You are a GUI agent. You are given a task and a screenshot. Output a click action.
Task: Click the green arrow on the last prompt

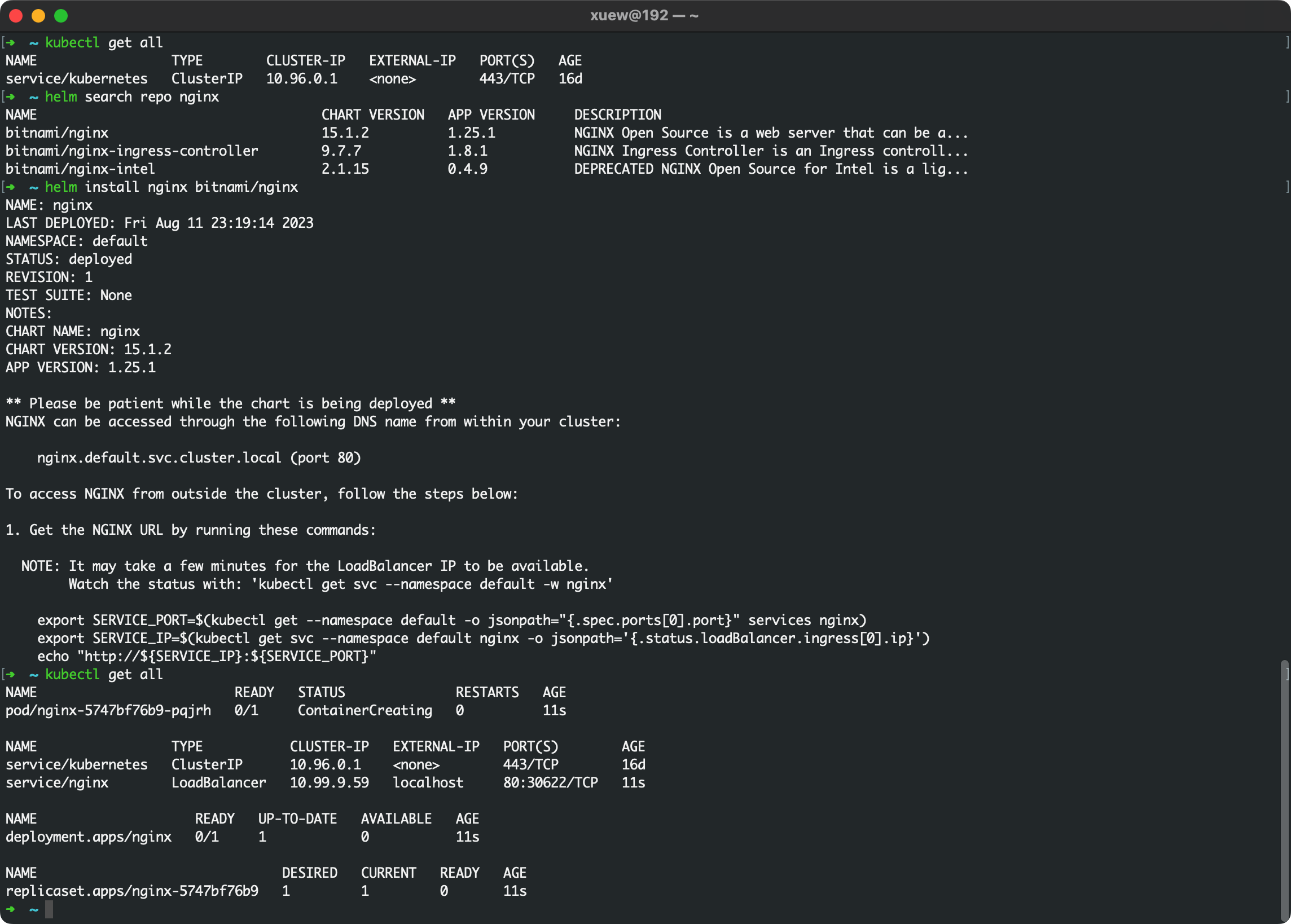coord(10,909)
